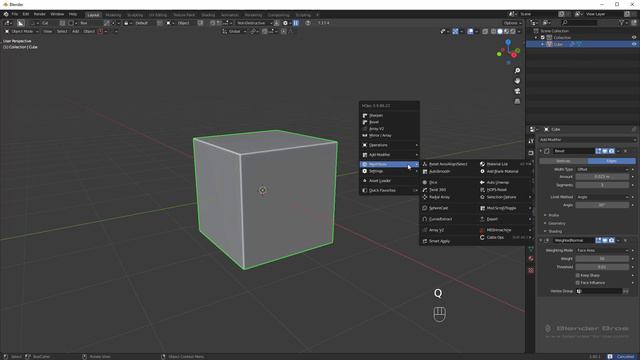This screenshot has width=640, height=360.
Task: Open the Add Modifier submenu in HOps menu
Action: (389, 155)
